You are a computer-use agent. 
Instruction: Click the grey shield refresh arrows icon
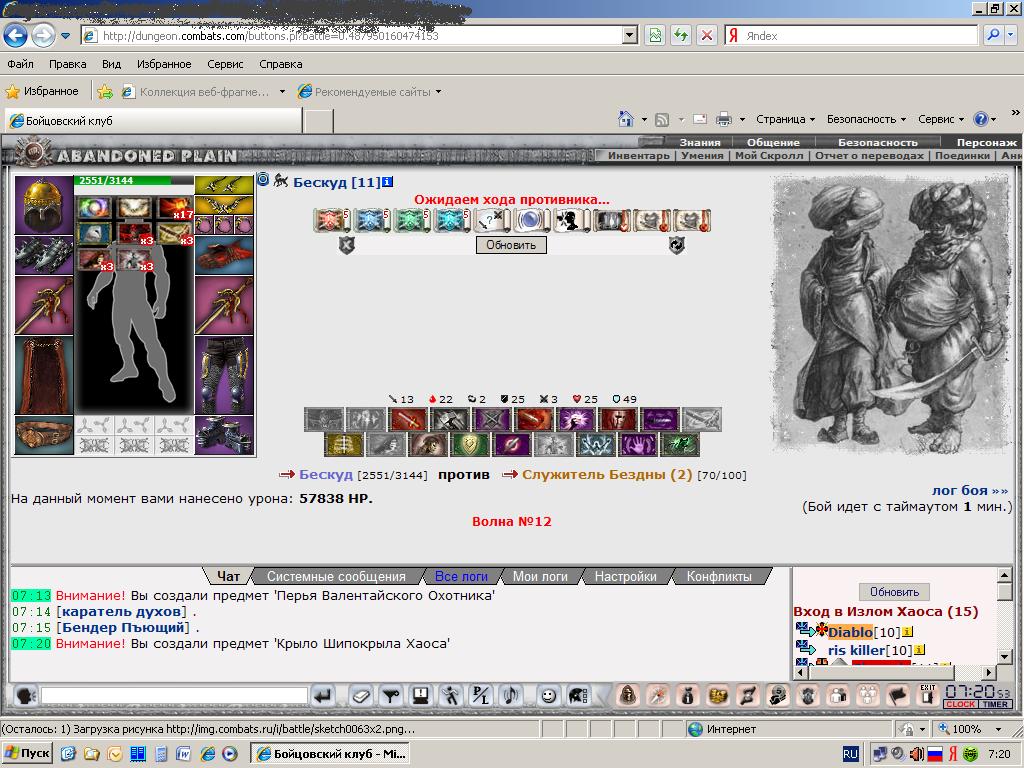[x=677, y=246]
